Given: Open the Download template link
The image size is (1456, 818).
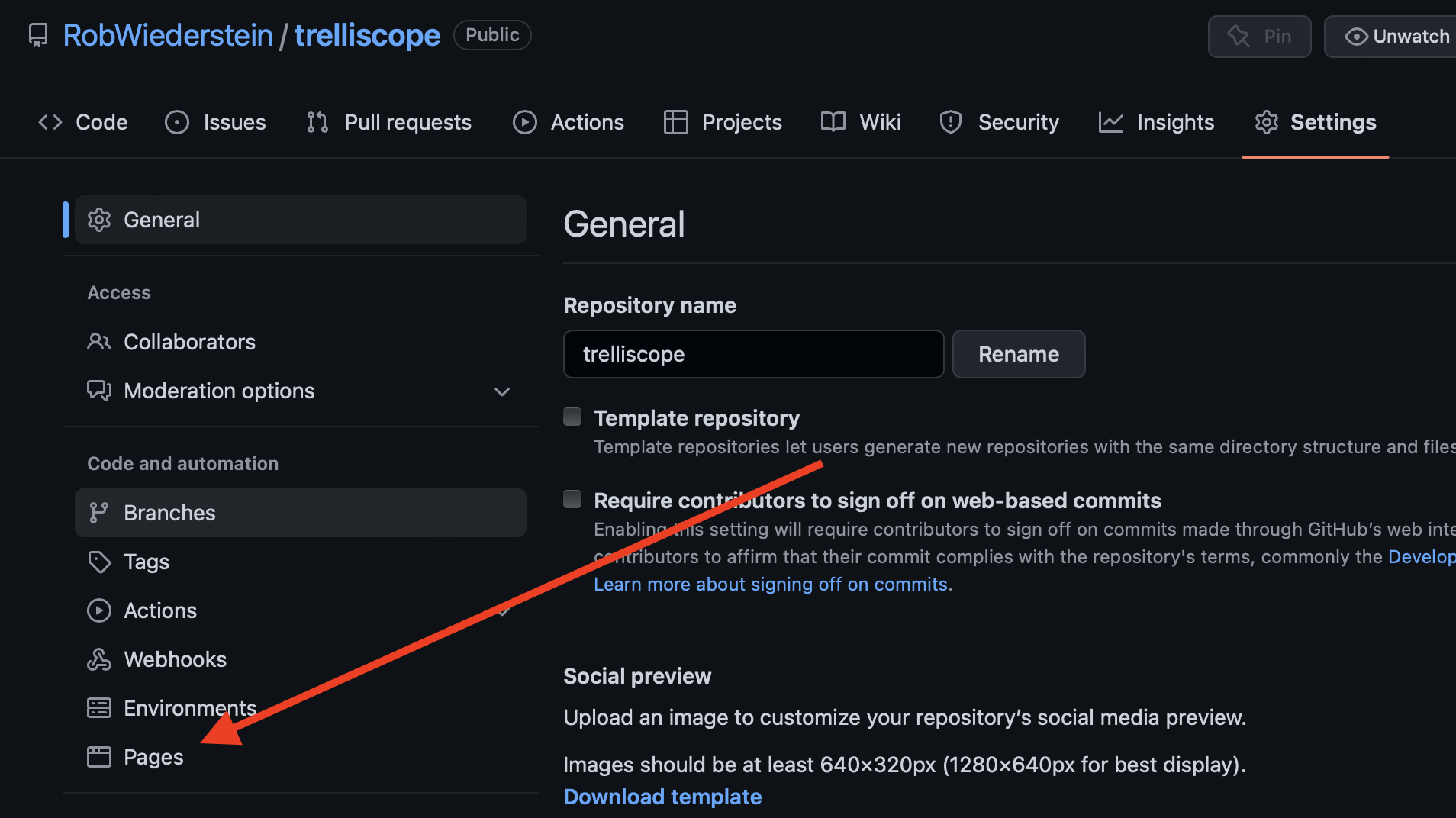Looking at the screenshot, I should pos(662,797).
